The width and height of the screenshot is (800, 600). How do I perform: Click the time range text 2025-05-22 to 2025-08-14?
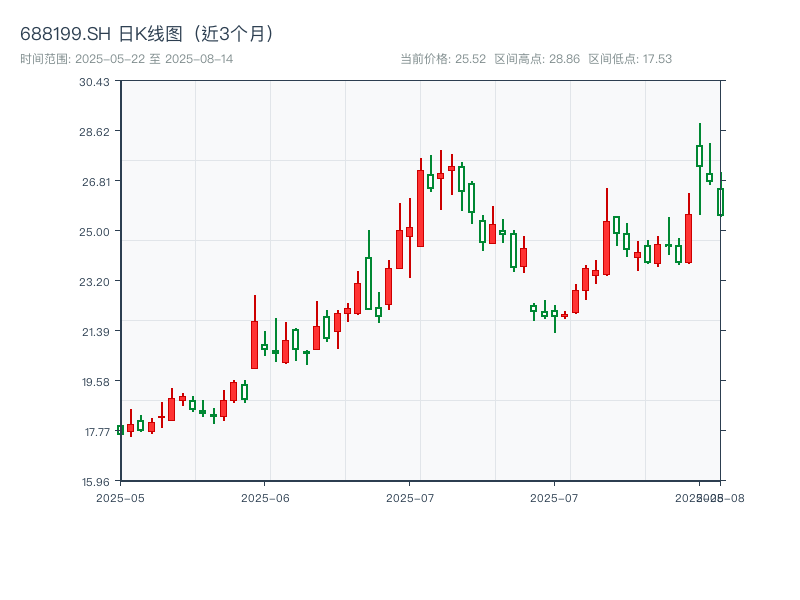coord(126,59)
